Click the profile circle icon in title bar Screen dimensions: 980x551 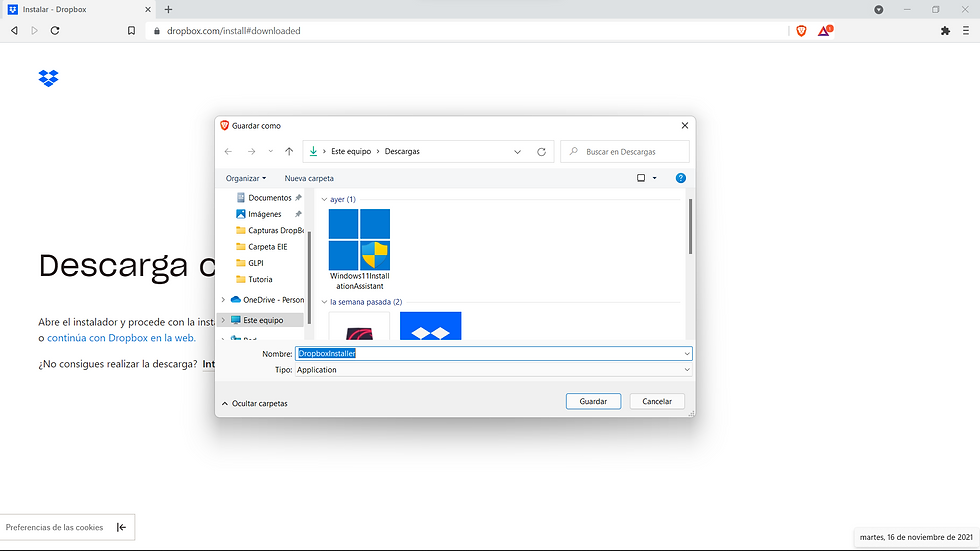879,9
